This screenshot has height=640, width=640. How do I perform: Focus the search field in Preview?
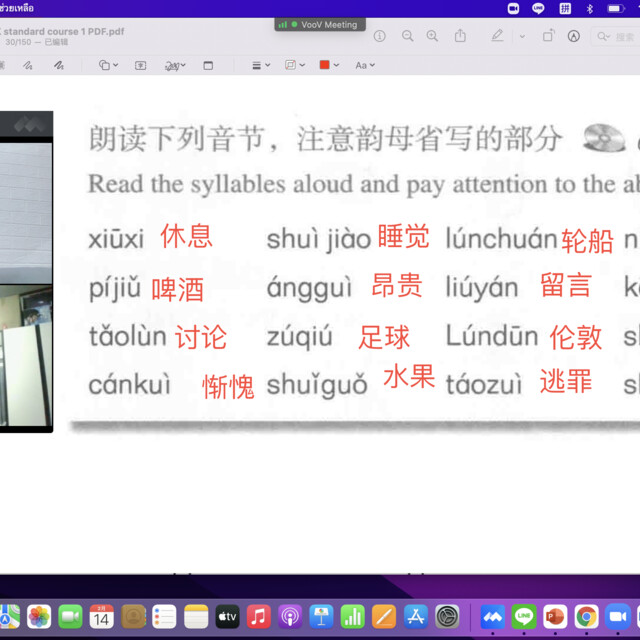tap(616, 37)
